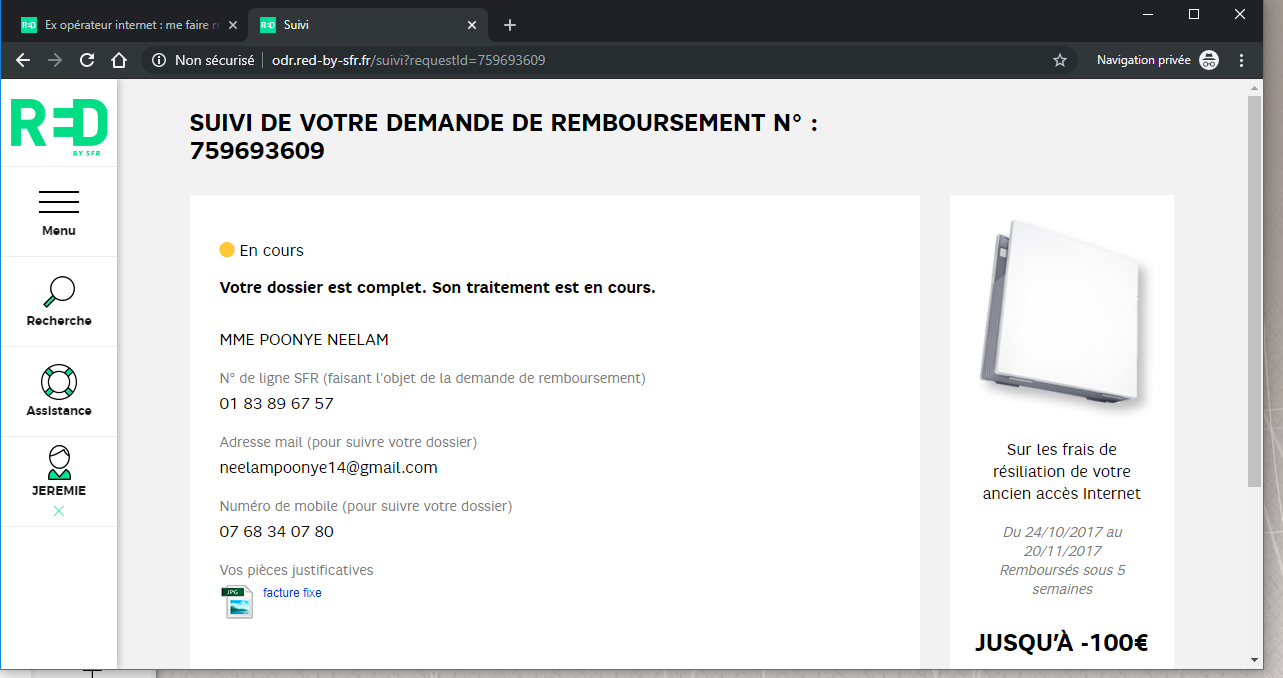This screenshot has height=678, width=1283.
Task: Click the green X under JEREMIE
Action: [59, 511]
